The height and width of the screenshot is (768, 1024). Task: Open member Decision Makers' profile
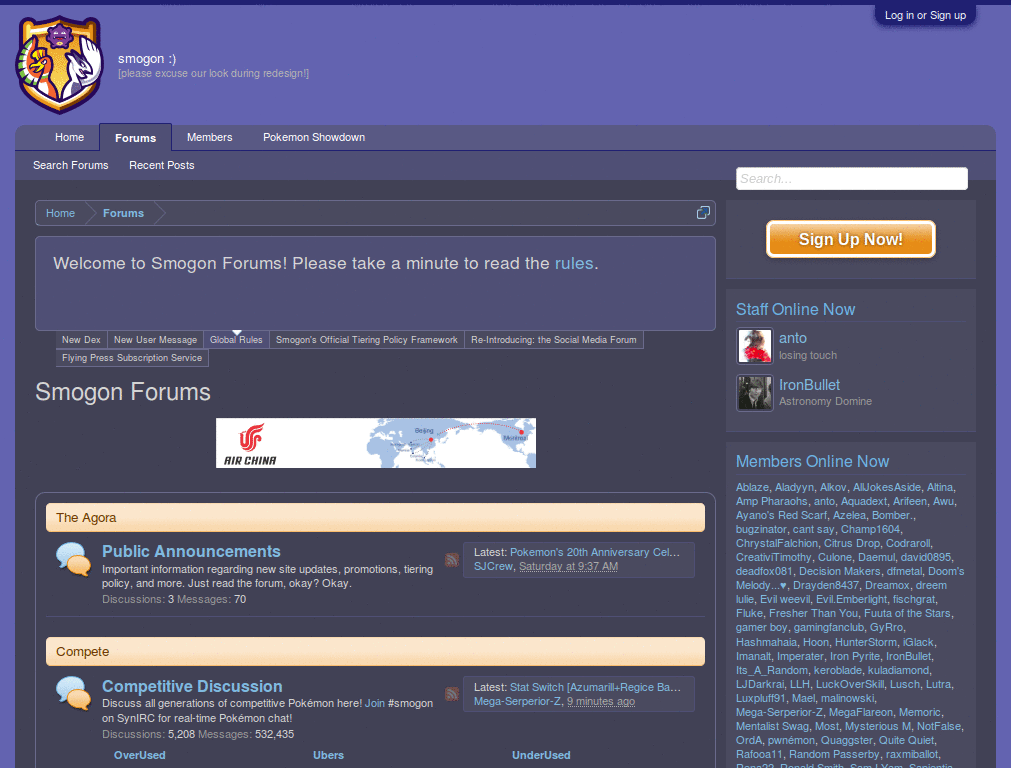840,571
